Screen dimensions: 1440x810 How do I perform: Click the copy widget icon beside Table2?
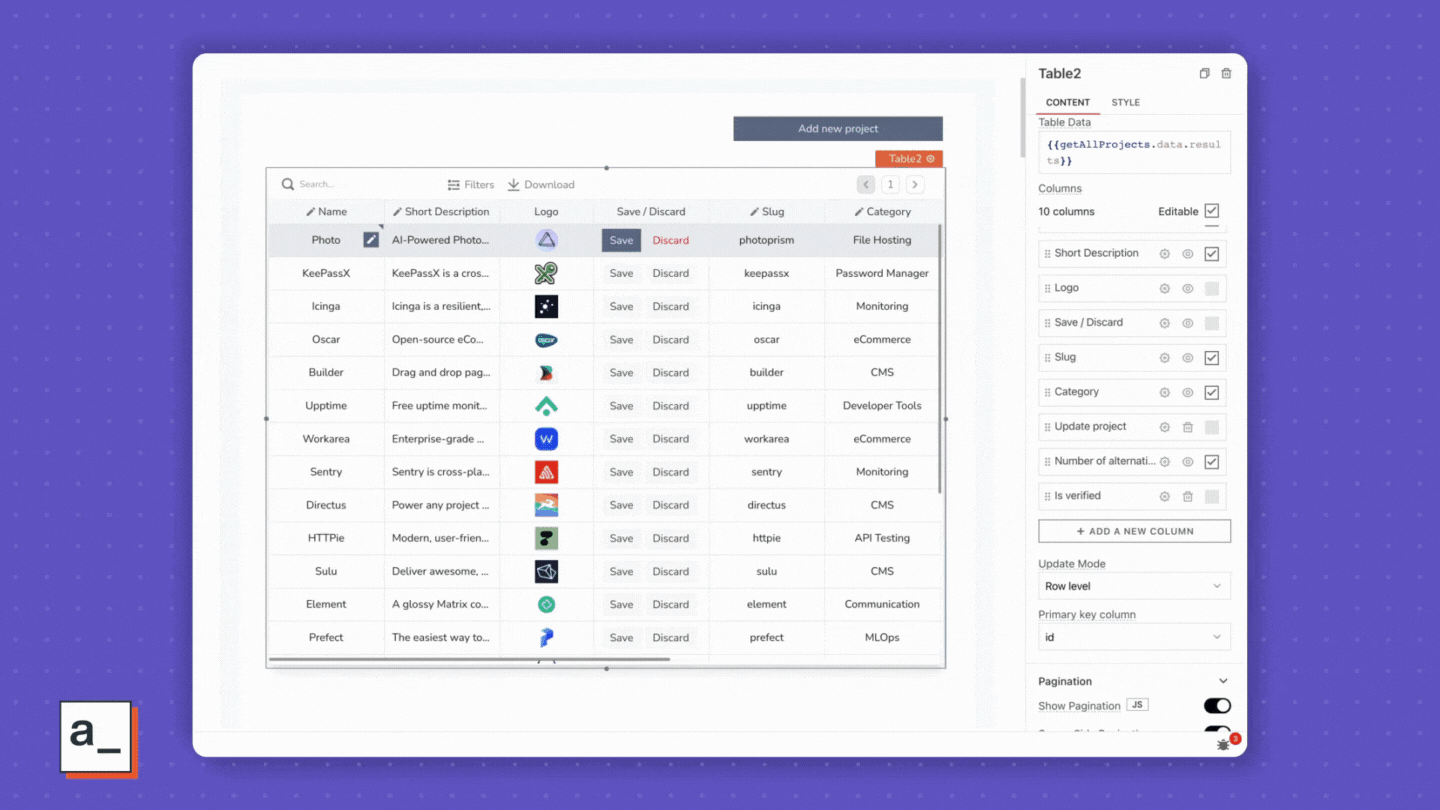tap(1204, 74)
